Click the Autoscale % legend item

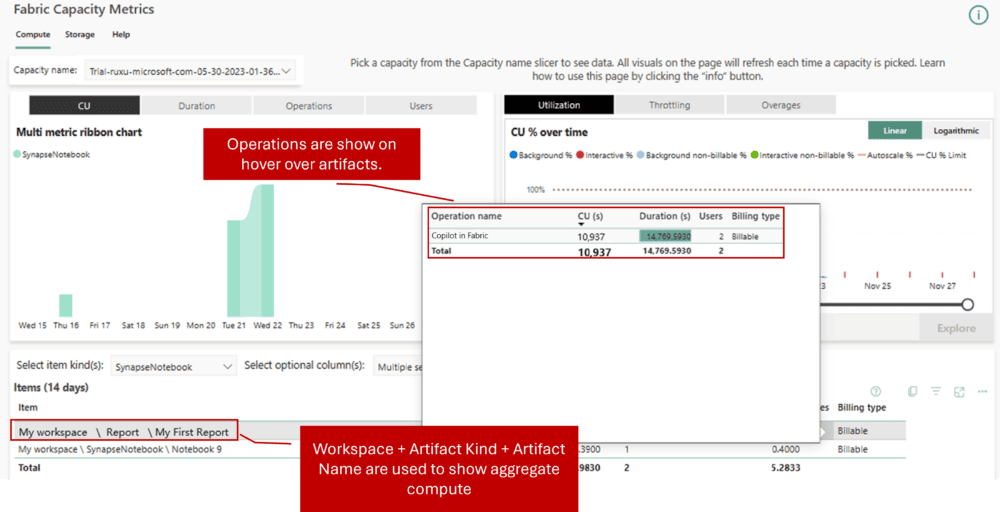[885, 155]
